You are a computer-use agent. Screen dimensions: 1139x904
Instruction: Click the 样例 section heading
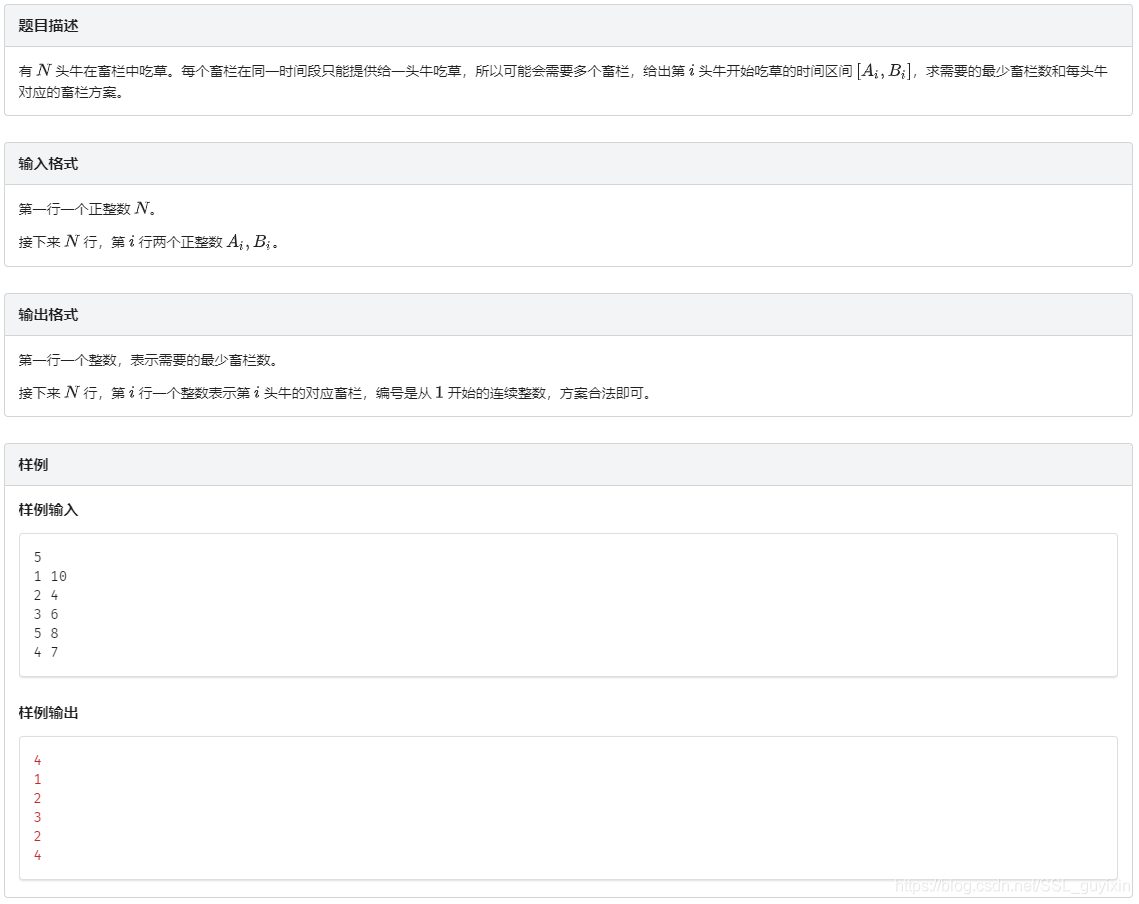click(33, 464)
